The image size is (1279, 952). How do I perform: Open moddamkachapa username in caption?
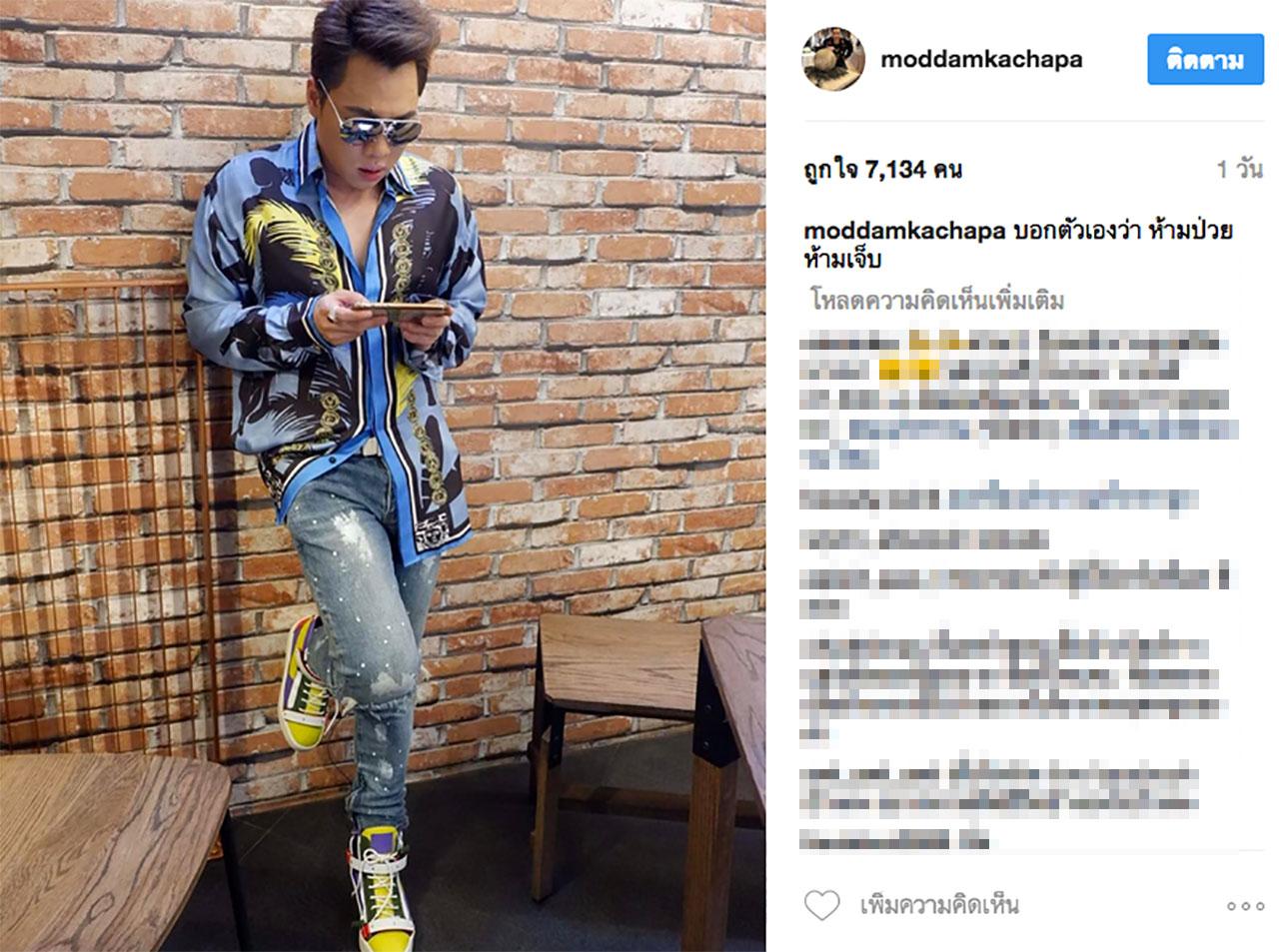904,231
